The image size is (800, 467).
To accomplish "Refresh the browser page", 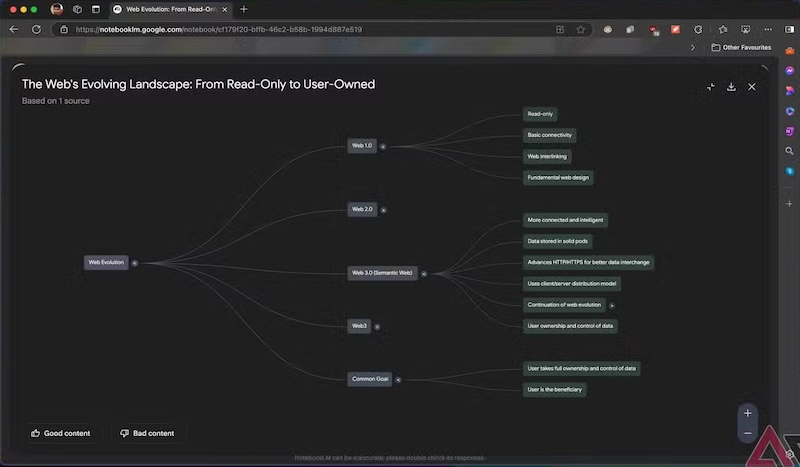I will coord(37,29).
